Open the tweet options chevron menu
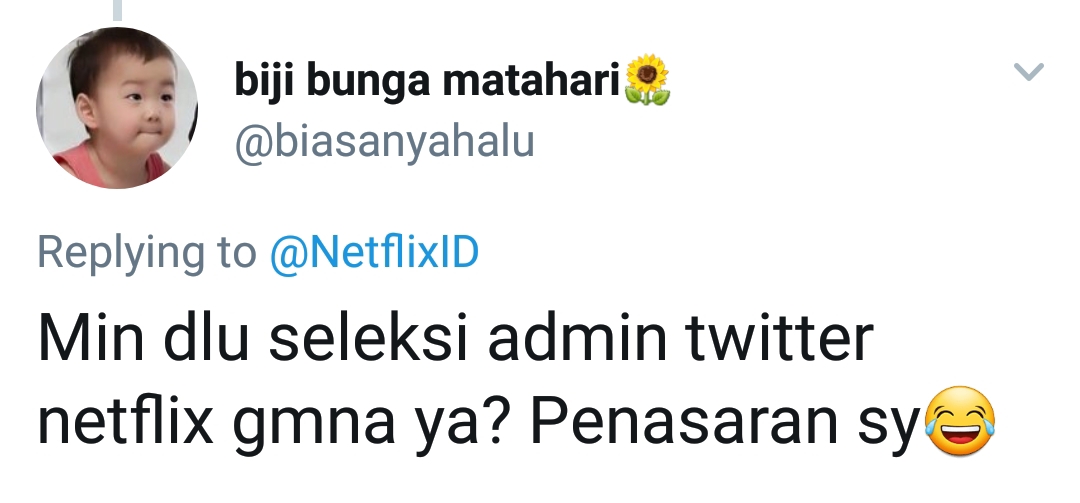Viewport: 1080px width, 503px height. pos(1029,72)
